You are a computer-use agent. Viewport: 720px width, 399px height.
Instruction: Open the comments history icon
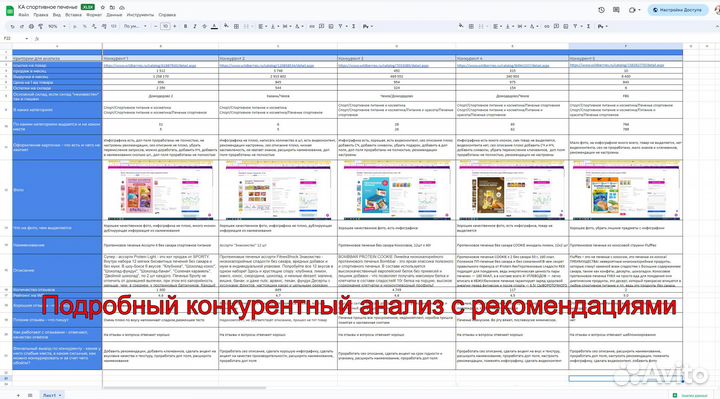[x=616, y=10]
